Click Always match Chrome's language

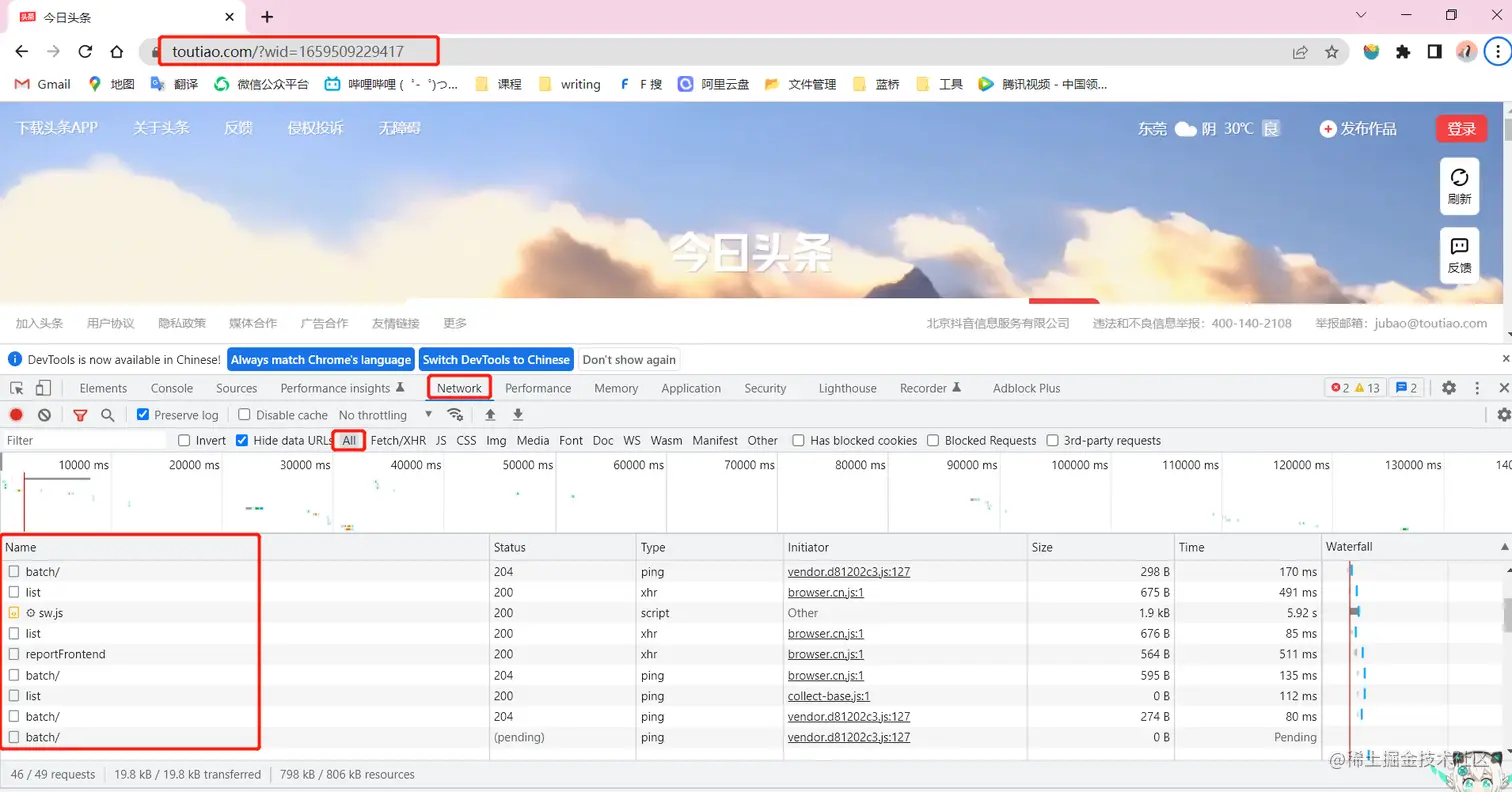click(321, 360)
